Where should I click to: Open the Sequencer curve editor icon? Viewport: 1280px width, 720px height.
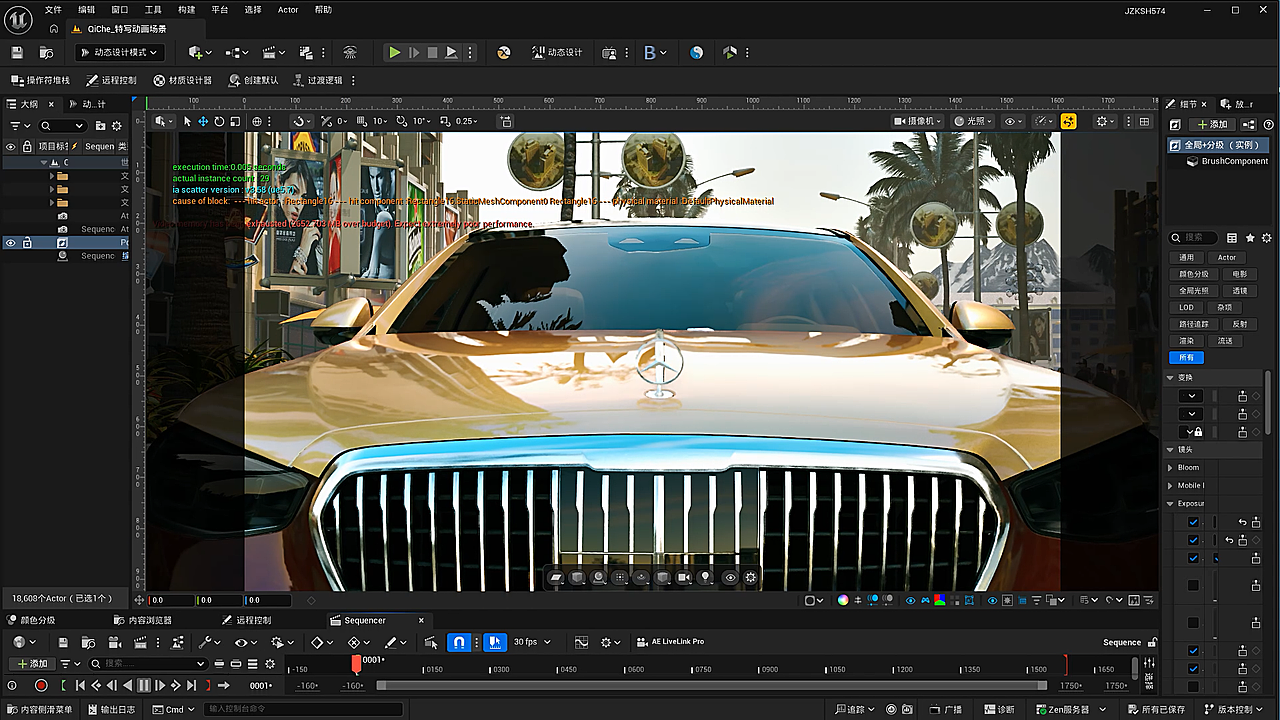pos(582,642)
